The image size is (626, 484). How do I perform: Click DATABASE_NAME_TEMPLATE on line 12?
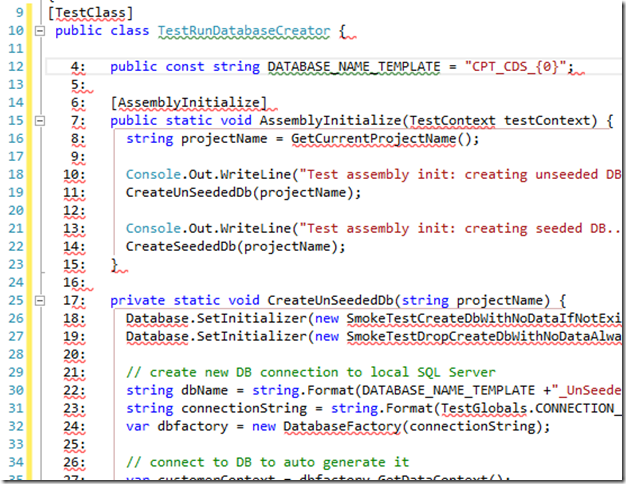coord(354,67)
